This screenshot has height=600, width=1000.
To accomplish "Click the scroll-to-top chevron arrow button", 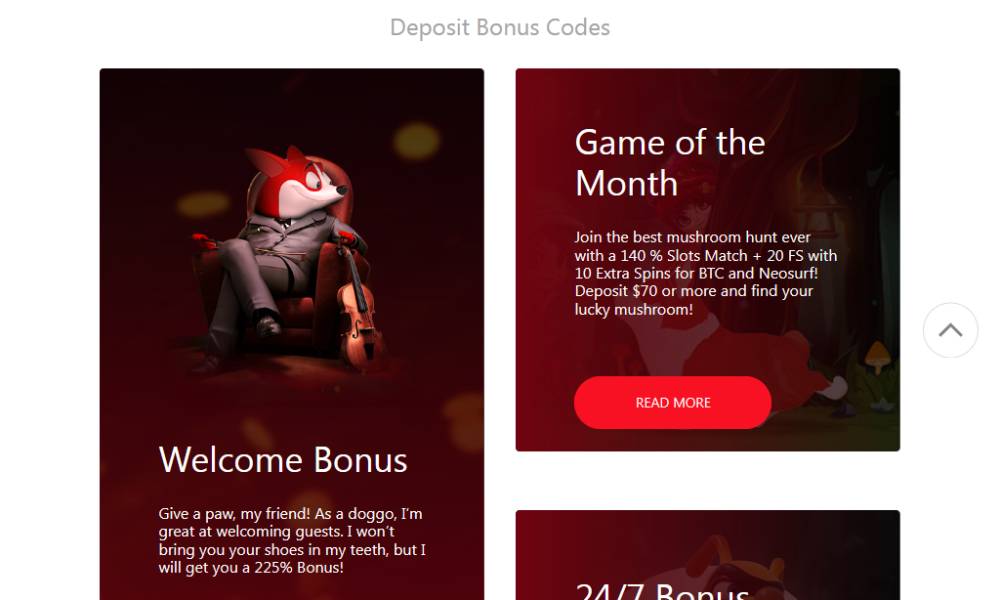I will [x=950, y=330].
